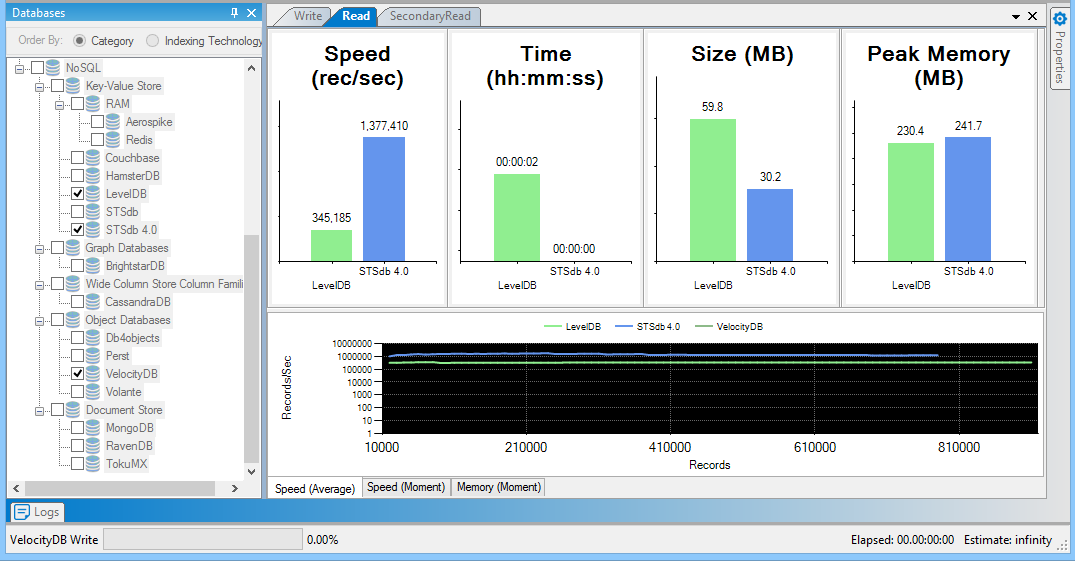Click the Logs panel icon
The image size is (1075, 561).
click(22, 512)
